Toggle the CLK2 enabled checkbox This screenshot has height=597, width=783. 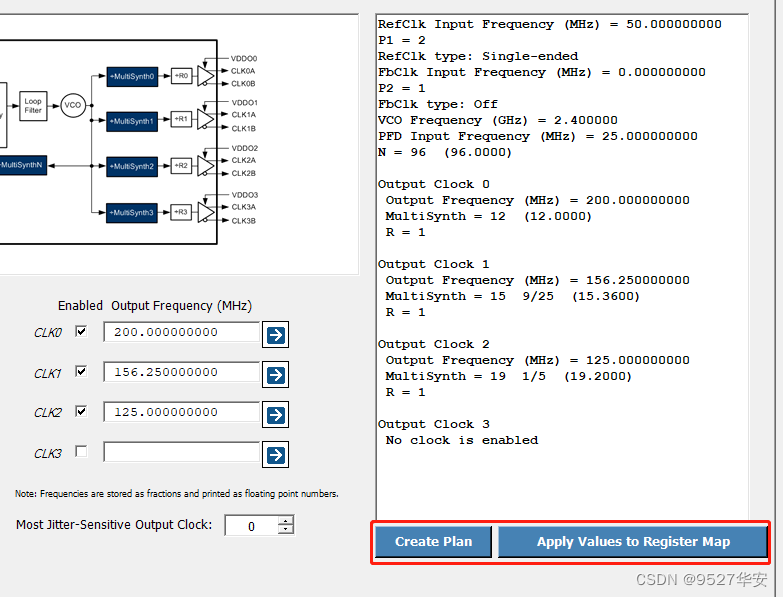pyautogui.click(x=81, y=411)
